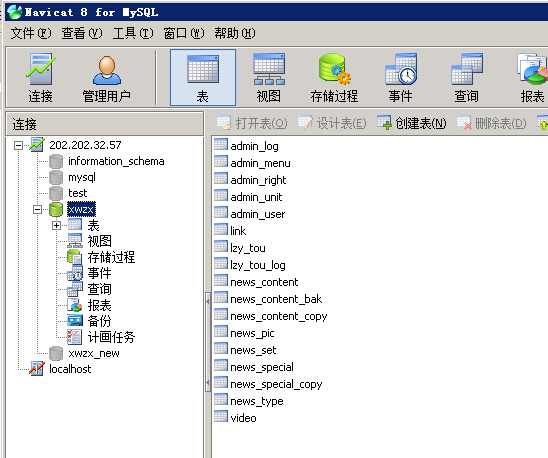The width and height of the screenshot is (548, 458).
Task: Open the 工具(T) menu
Action: coord(133,33)
